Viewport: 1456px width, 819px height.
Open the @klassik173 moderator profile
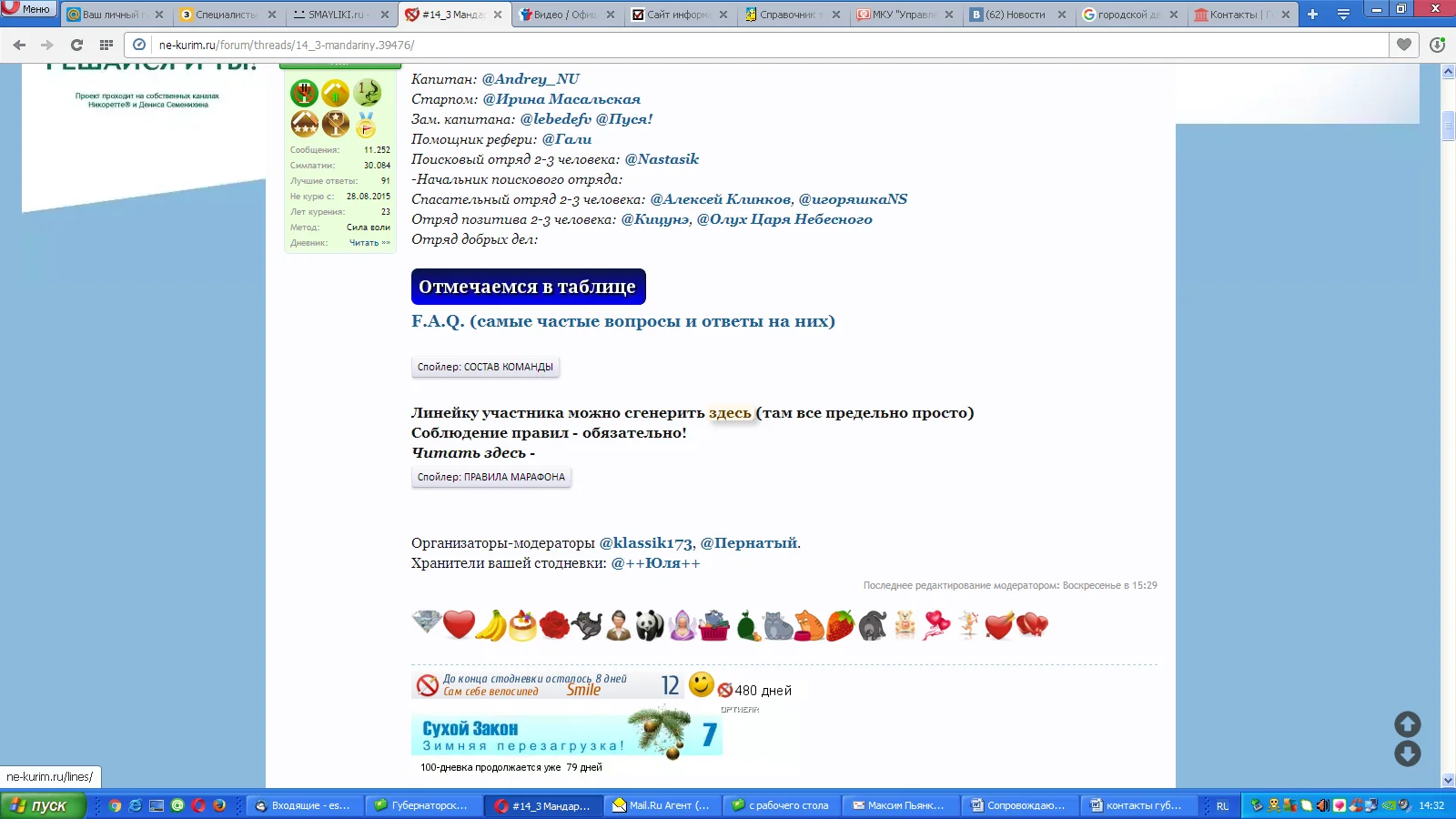(645, 543)
